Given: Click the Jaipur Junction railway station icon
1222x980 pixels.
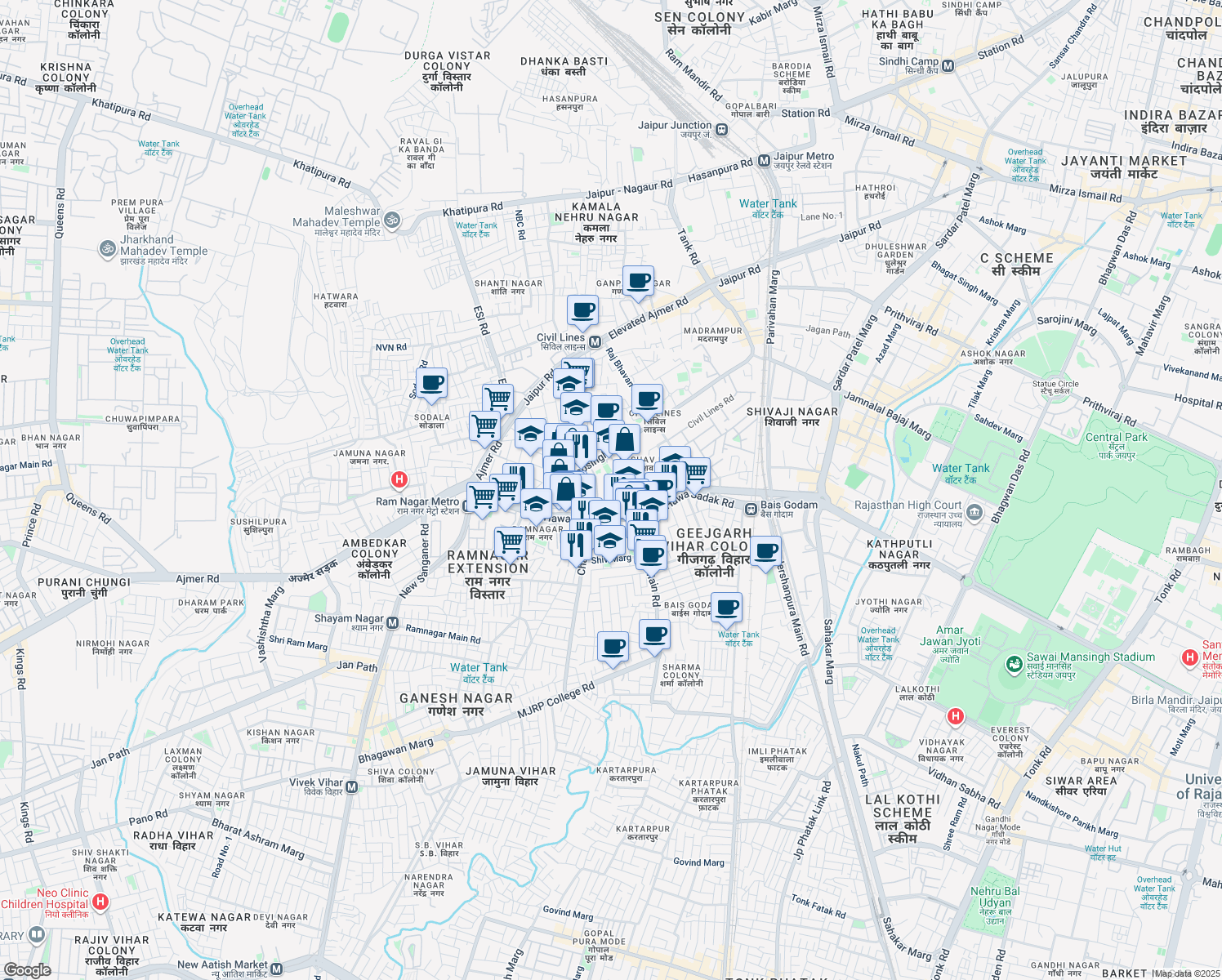Looking at the screenshot, I should [x=721, y=129].
